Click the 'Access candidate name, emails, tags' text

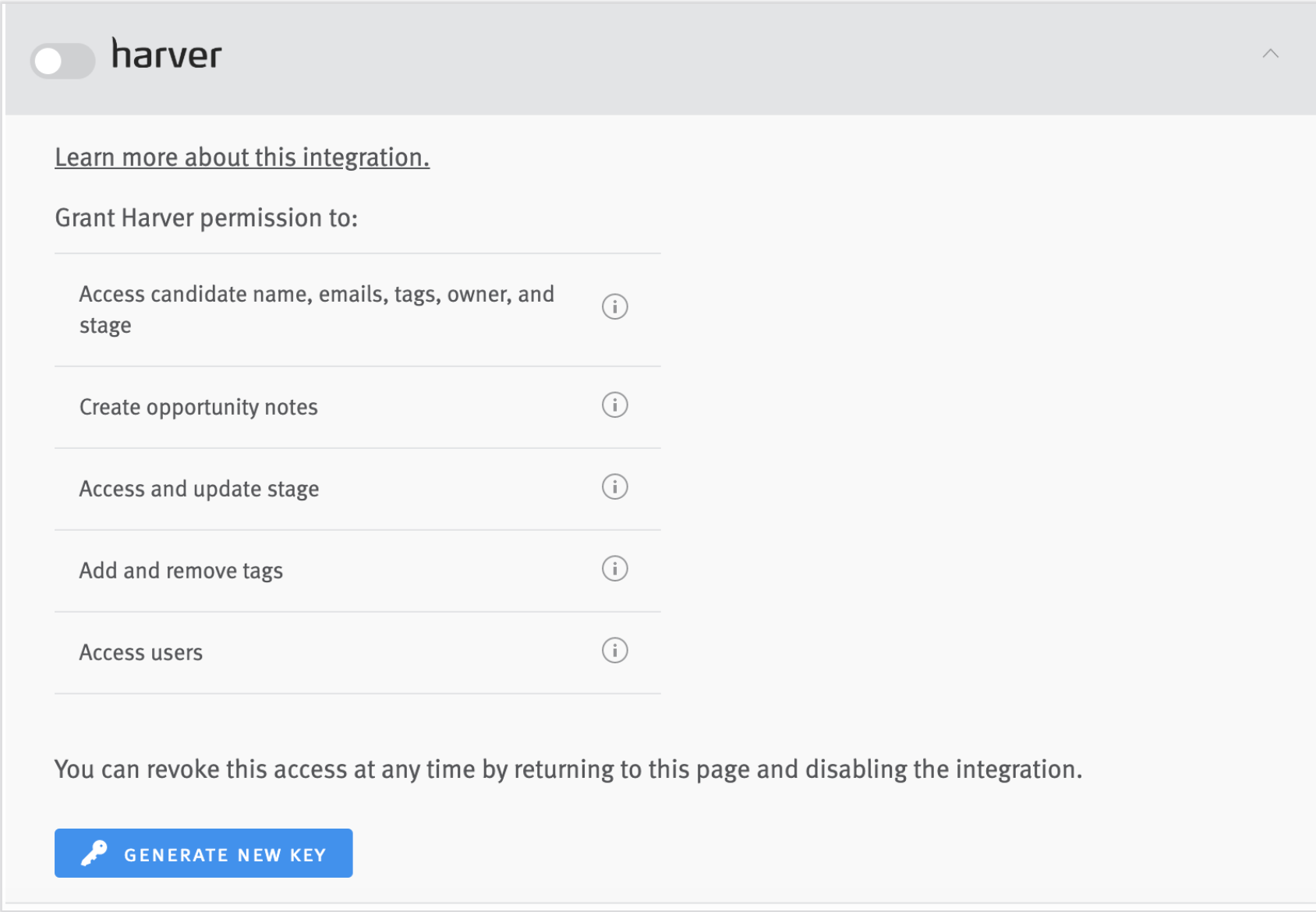click(x=317, y=309)
